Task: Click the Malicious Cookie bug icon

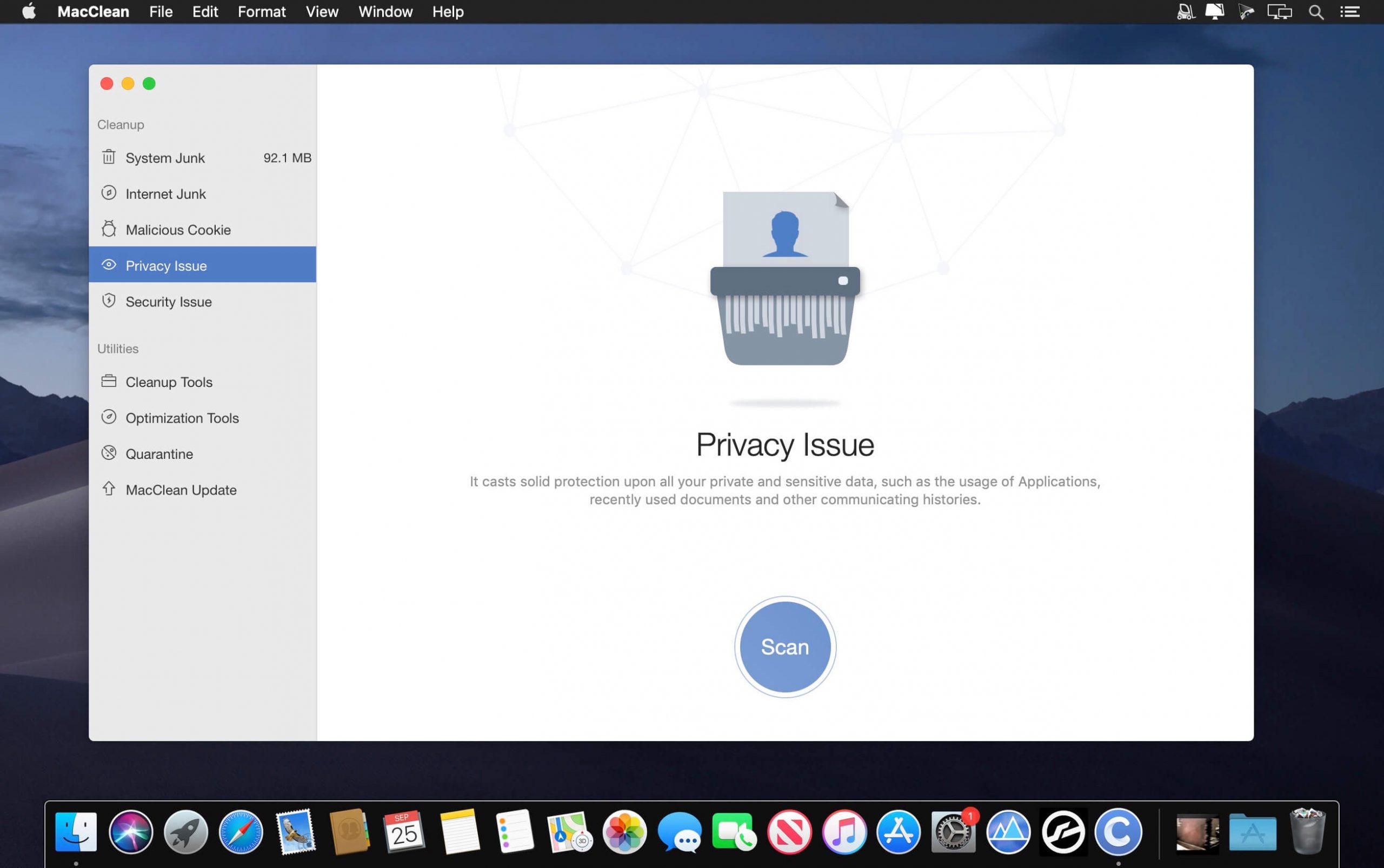Action: [x=109, y=229]
